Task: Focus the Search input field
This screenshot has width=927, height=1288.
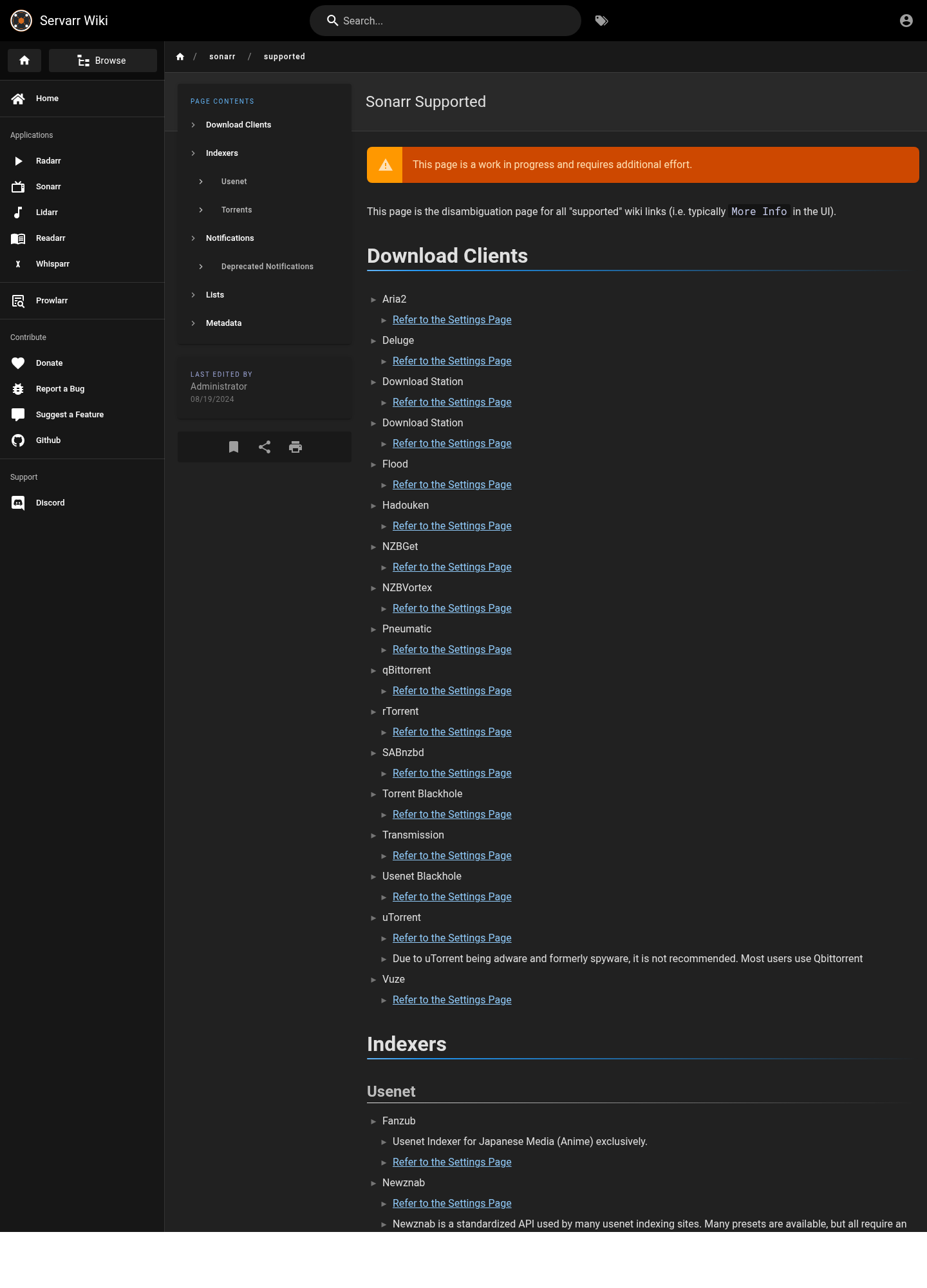Action: (445, 21)
